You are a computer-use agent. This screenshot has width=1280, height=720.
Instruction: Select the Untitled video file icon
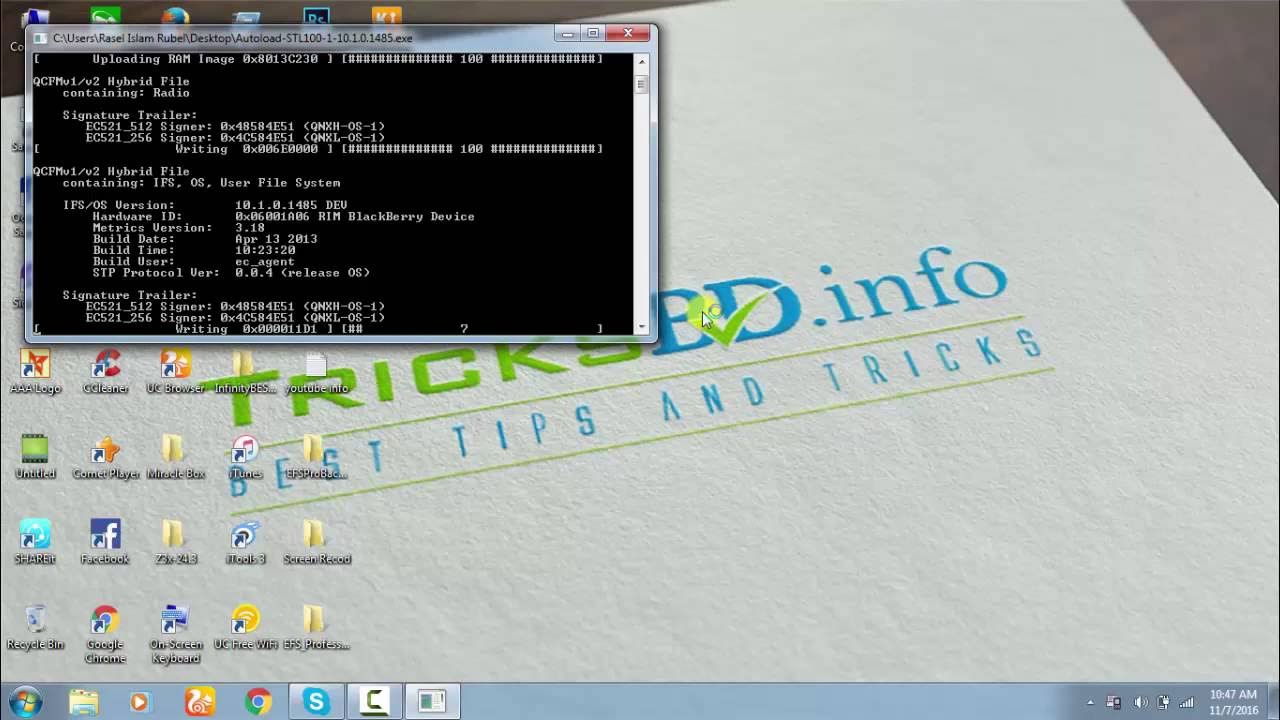tap(35, 456)
